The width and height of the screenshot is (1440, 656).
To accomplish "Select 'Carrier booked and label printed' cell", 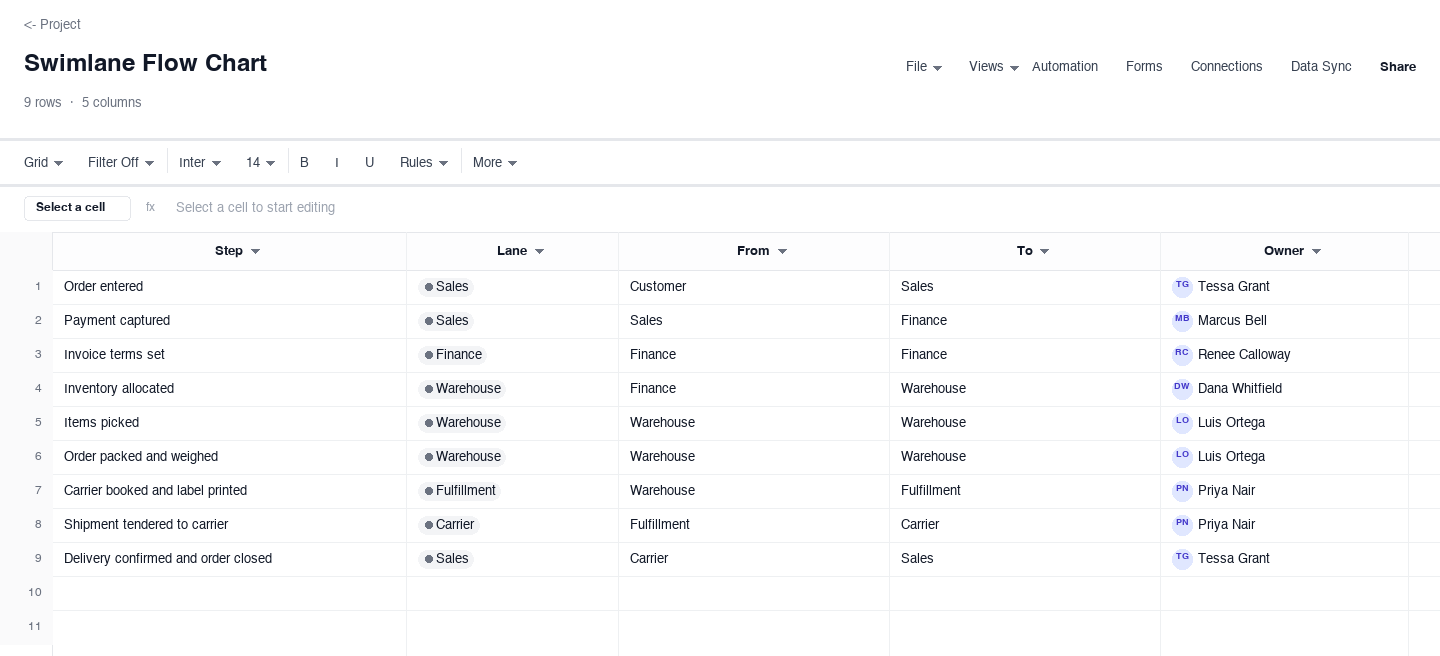I will (229, 491).
